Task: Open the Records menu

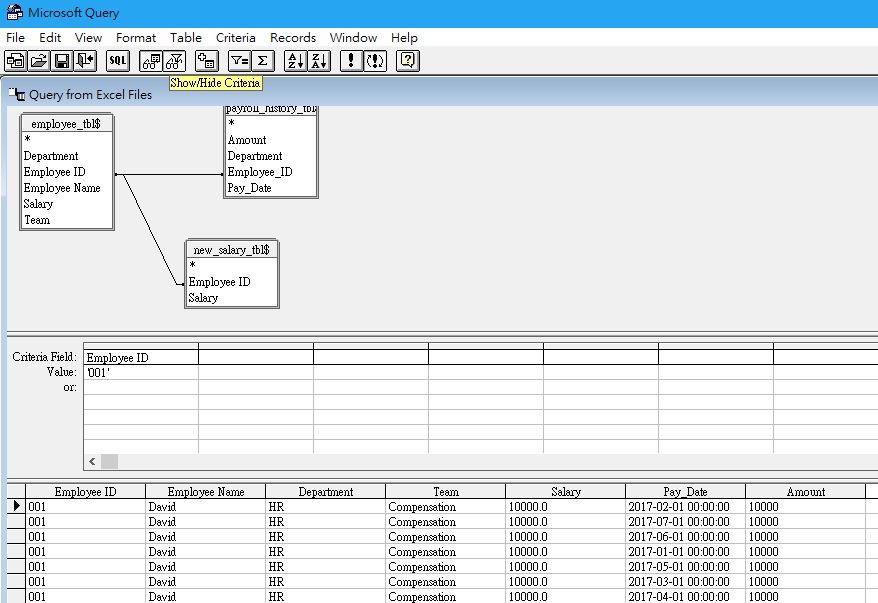Action: (293, 37)
